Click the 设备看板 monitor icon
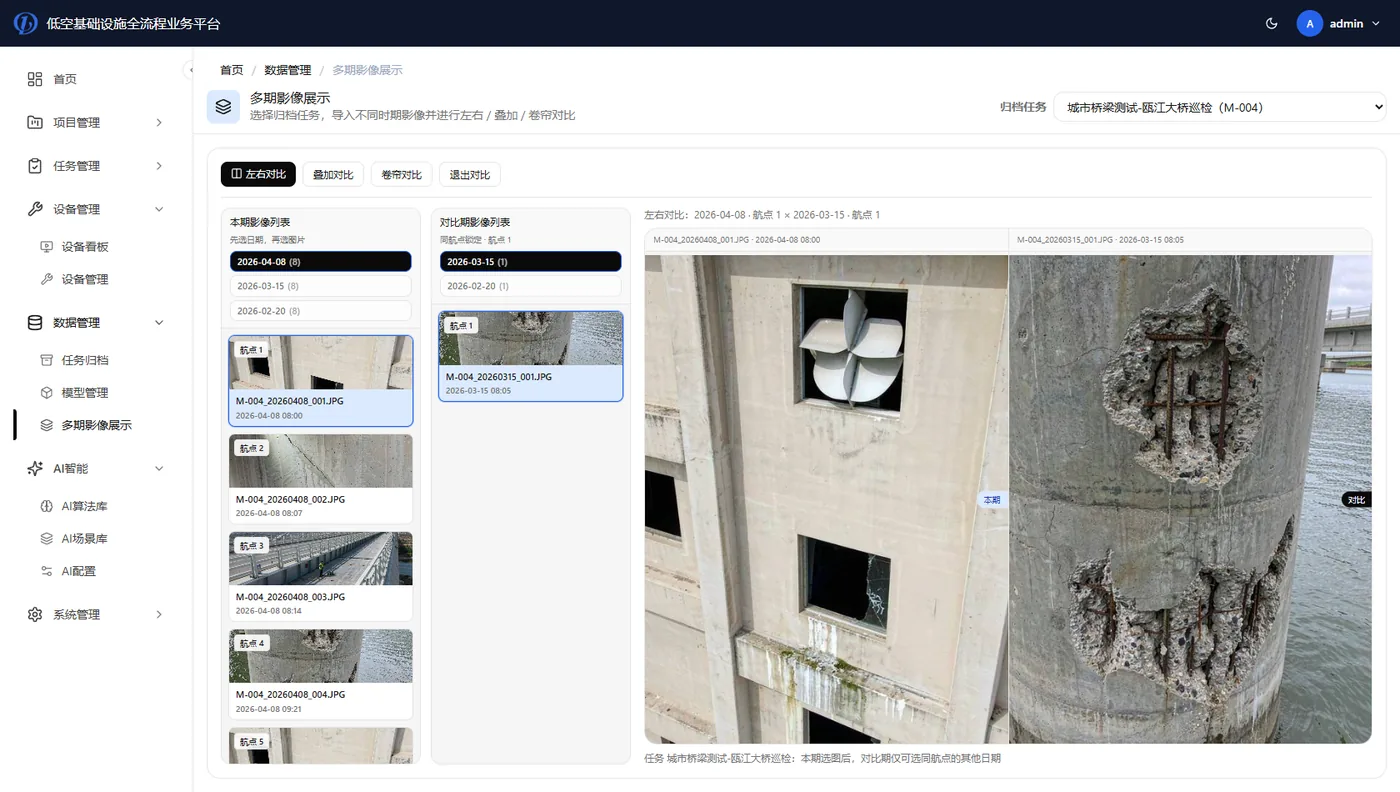Image resolution: width=1400 pixels, height=792 pixels. 46,247
